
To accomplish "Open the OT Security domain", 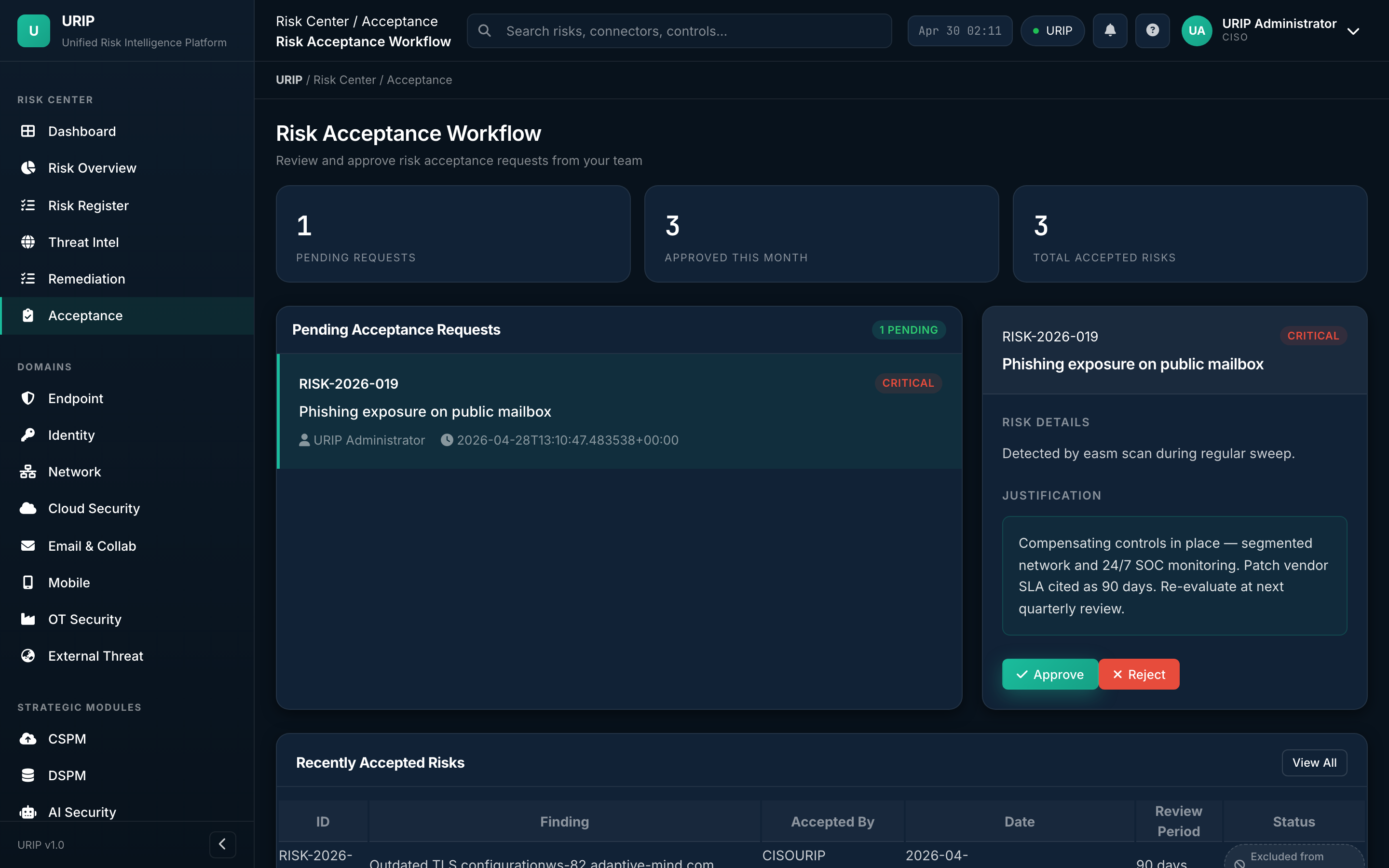I will click(127, 619).
